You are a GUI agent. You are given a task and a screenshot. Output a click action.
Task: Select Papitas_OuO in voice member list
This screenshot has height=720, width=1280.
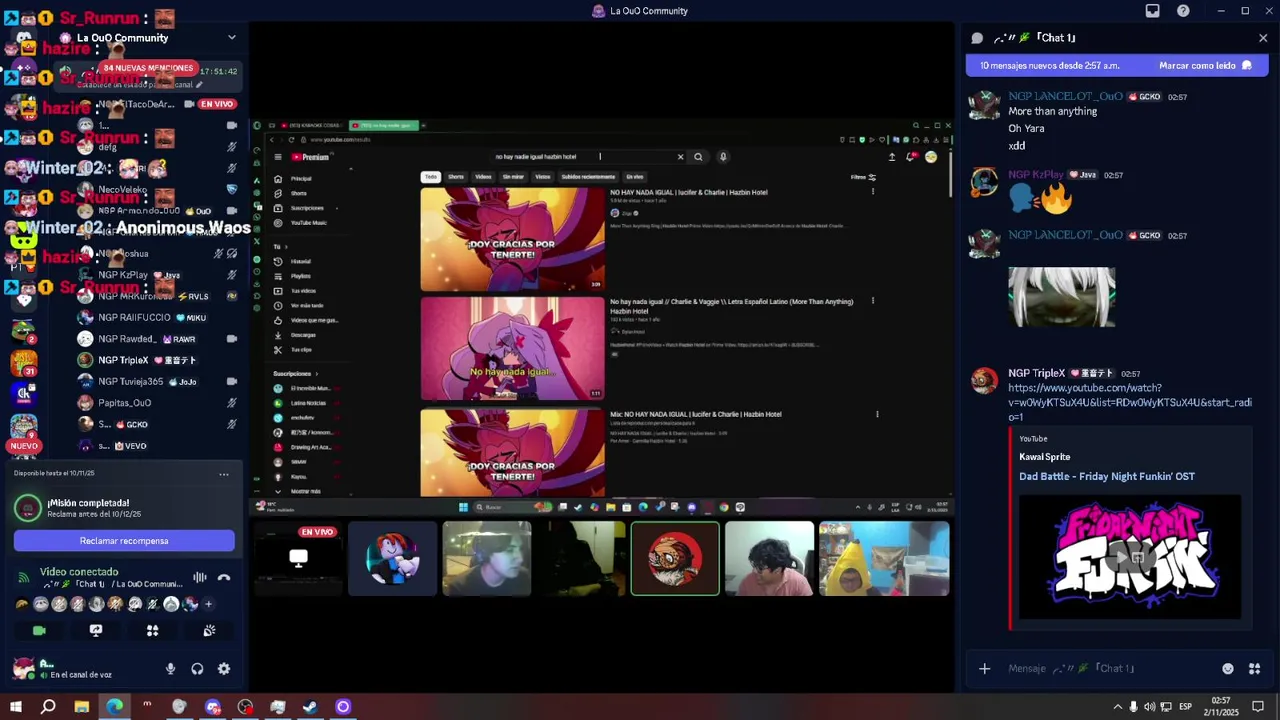(159, 403)
